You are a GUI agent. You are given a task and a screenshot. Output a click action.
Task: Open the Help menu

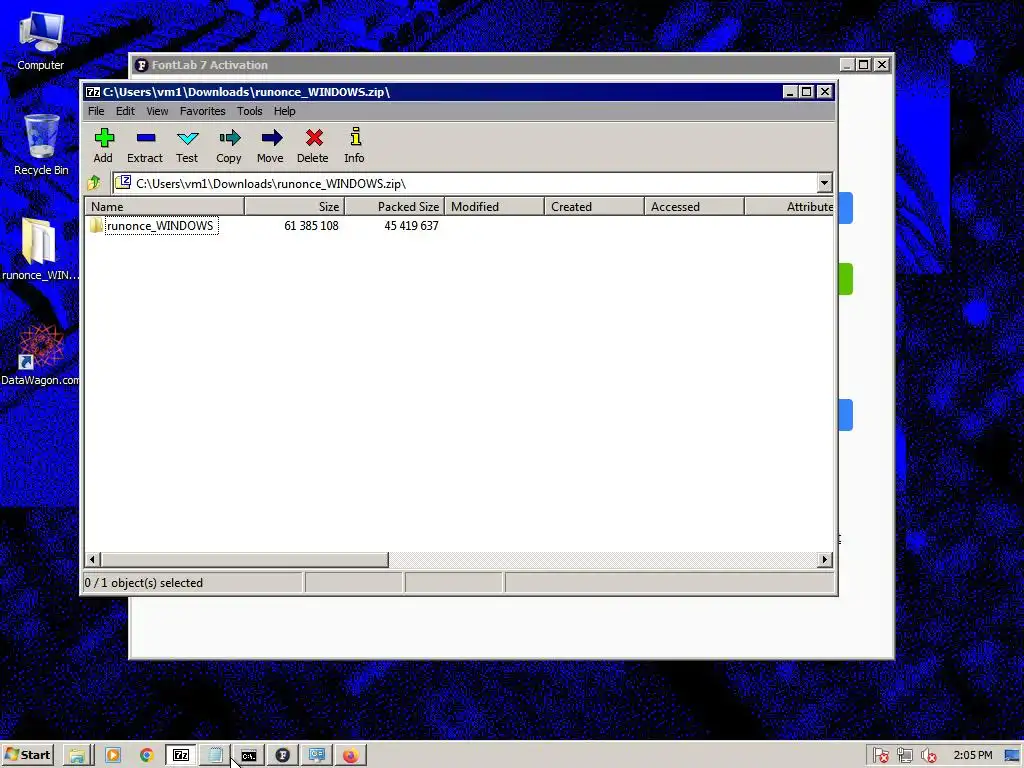[x=284, y=111]
